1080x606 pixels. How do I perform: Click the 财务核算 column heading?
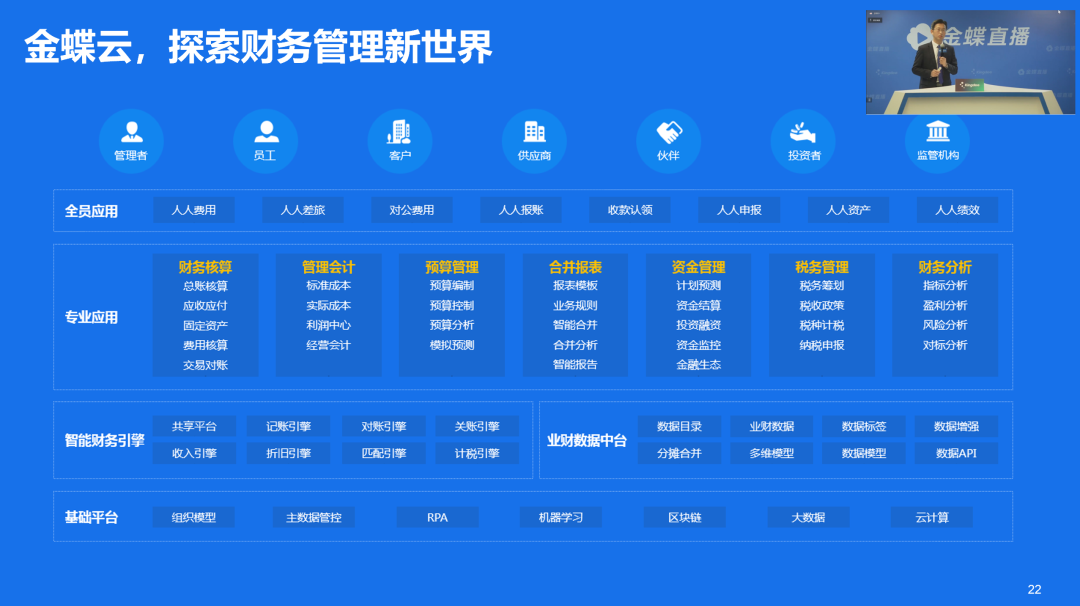pos(205,267)
